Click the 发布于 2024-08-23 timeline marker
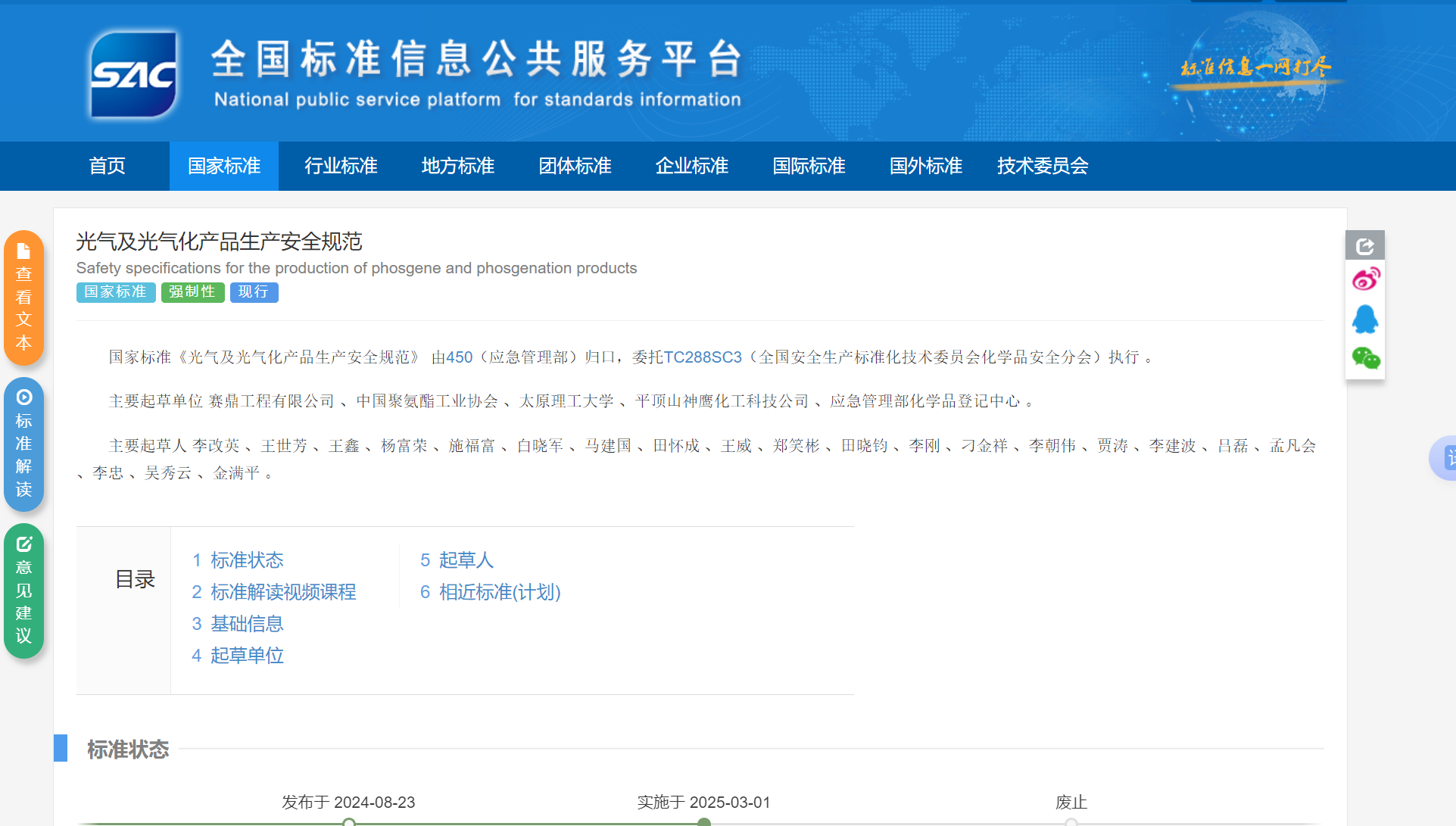 point(349,822)
